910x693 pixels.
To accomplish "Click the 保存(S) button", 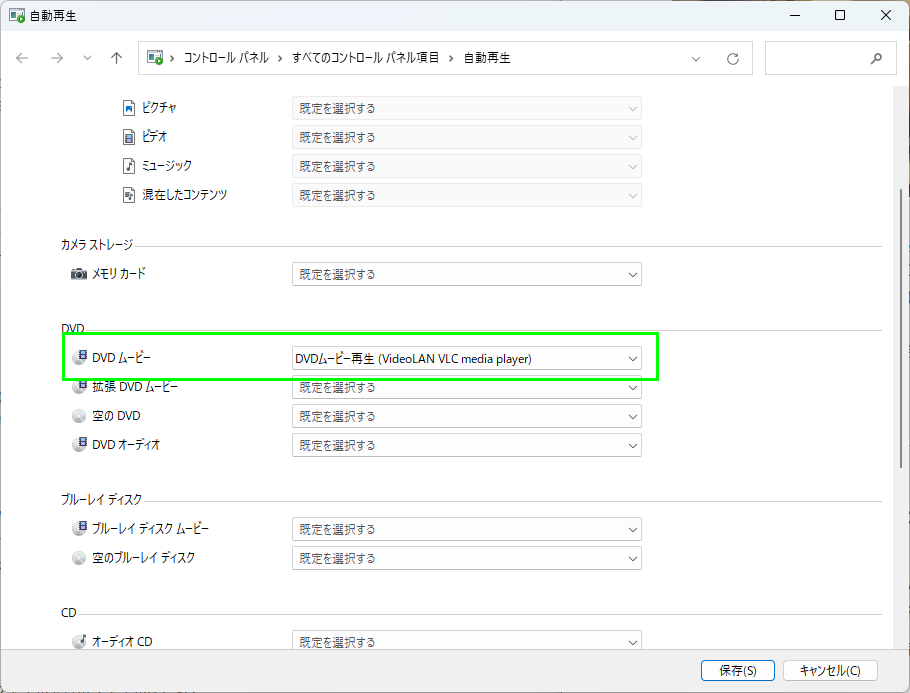I will click(738, 670).
